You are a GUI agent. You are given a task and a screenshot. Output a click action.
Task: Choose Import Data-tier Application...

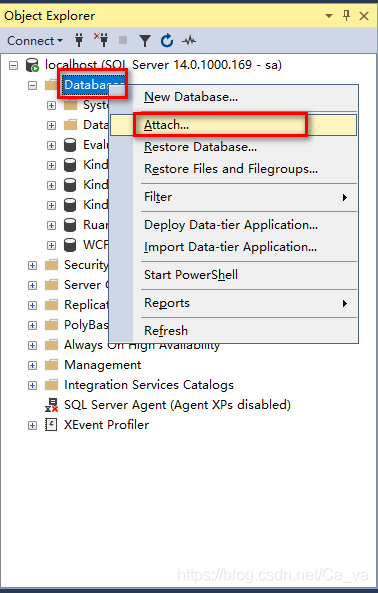pos(233,247)
